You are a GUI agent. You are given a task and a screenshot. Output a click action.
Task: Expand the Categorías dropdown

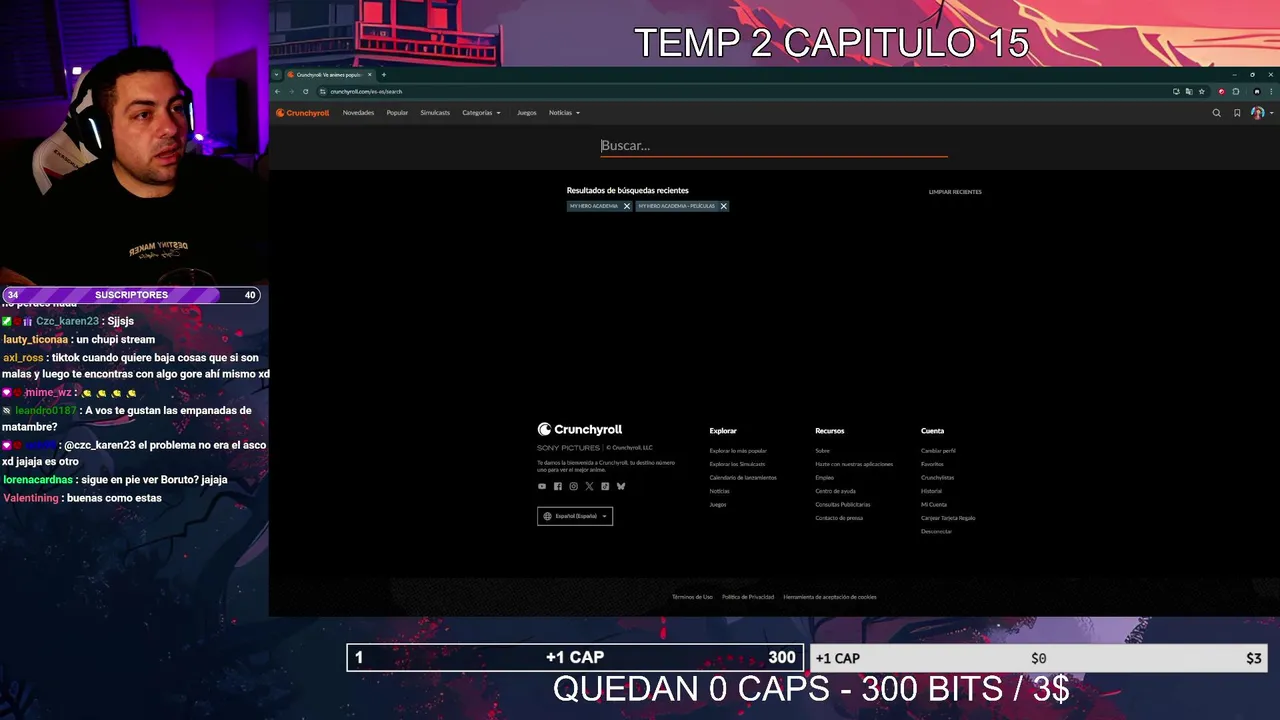[x=481, y=113]
